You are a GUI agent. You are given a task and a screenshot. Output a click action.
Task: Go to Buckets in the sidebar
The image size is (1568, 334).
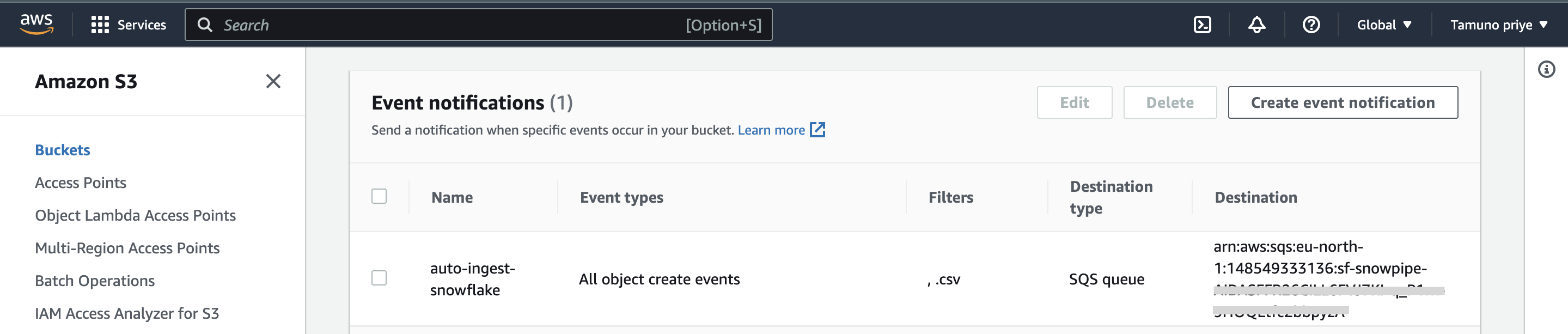pos(62,150)
